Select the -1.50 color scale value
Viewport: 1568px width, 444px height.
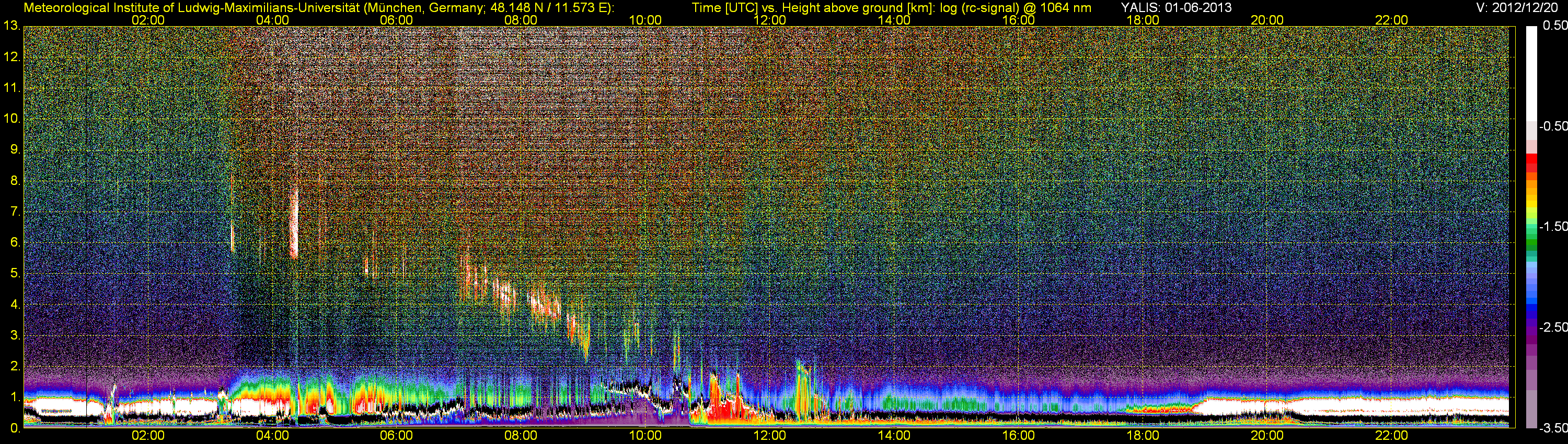(1553, 226)
